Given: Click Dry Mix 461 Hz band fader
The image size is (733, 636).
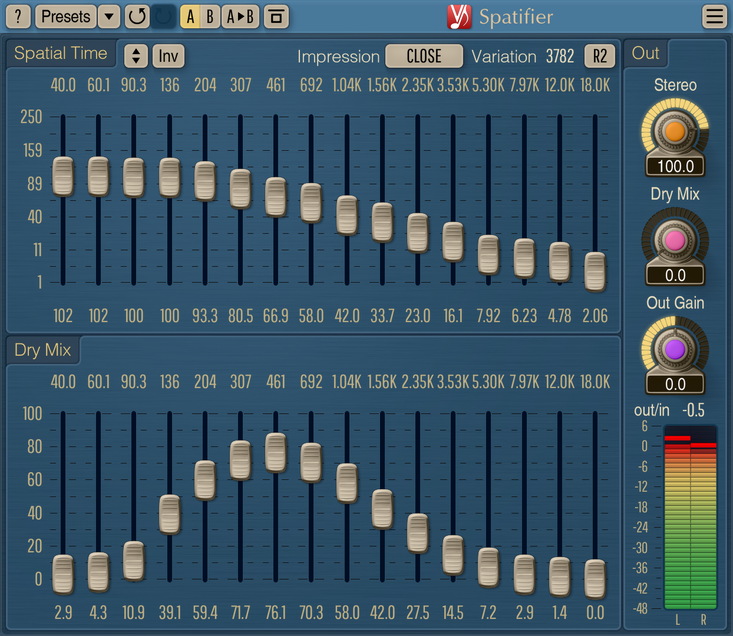Looking at the screenshot, I should pyautogui.click(x=275, y=452).
